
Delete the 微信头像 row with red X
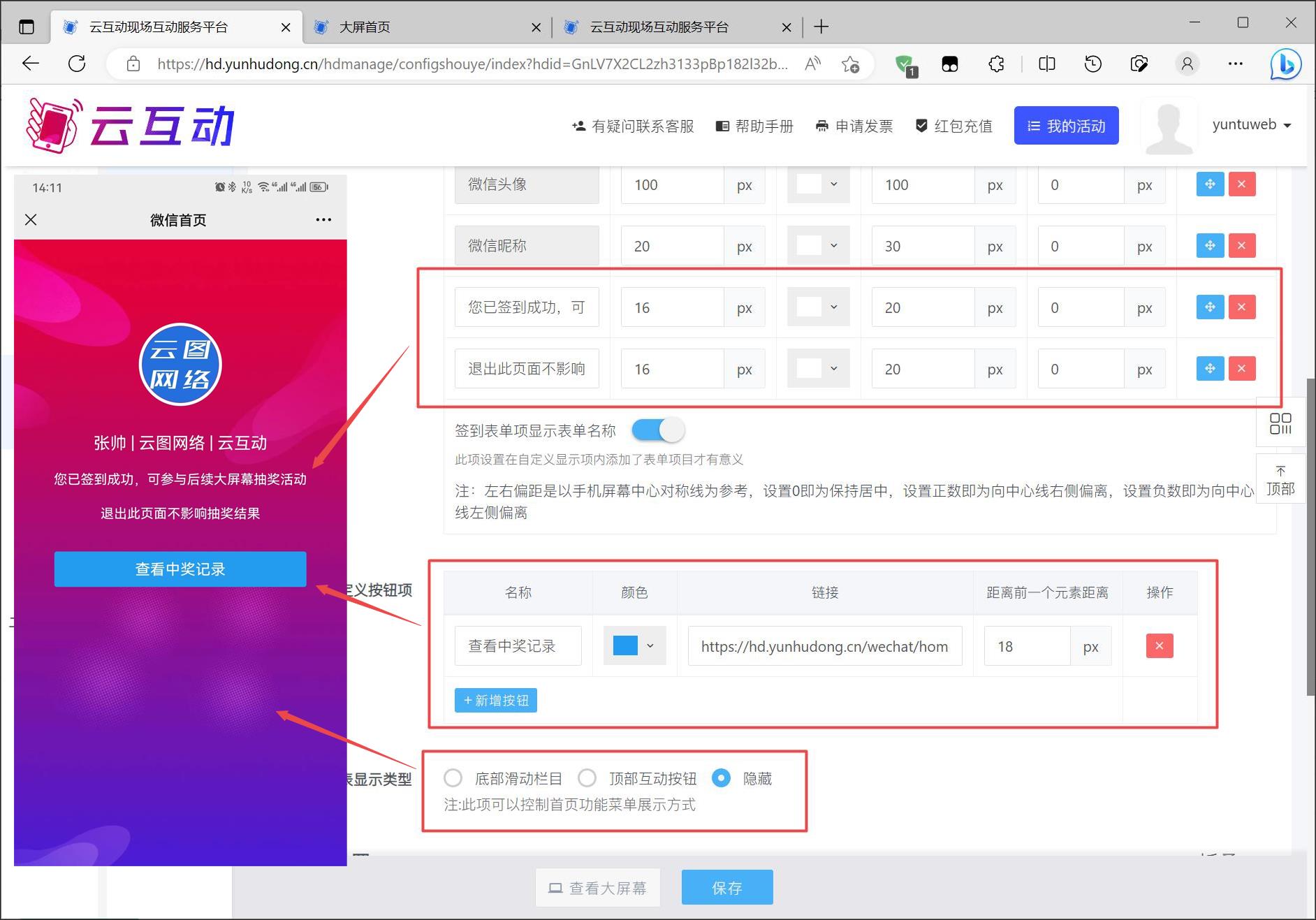click(1241, 184)
